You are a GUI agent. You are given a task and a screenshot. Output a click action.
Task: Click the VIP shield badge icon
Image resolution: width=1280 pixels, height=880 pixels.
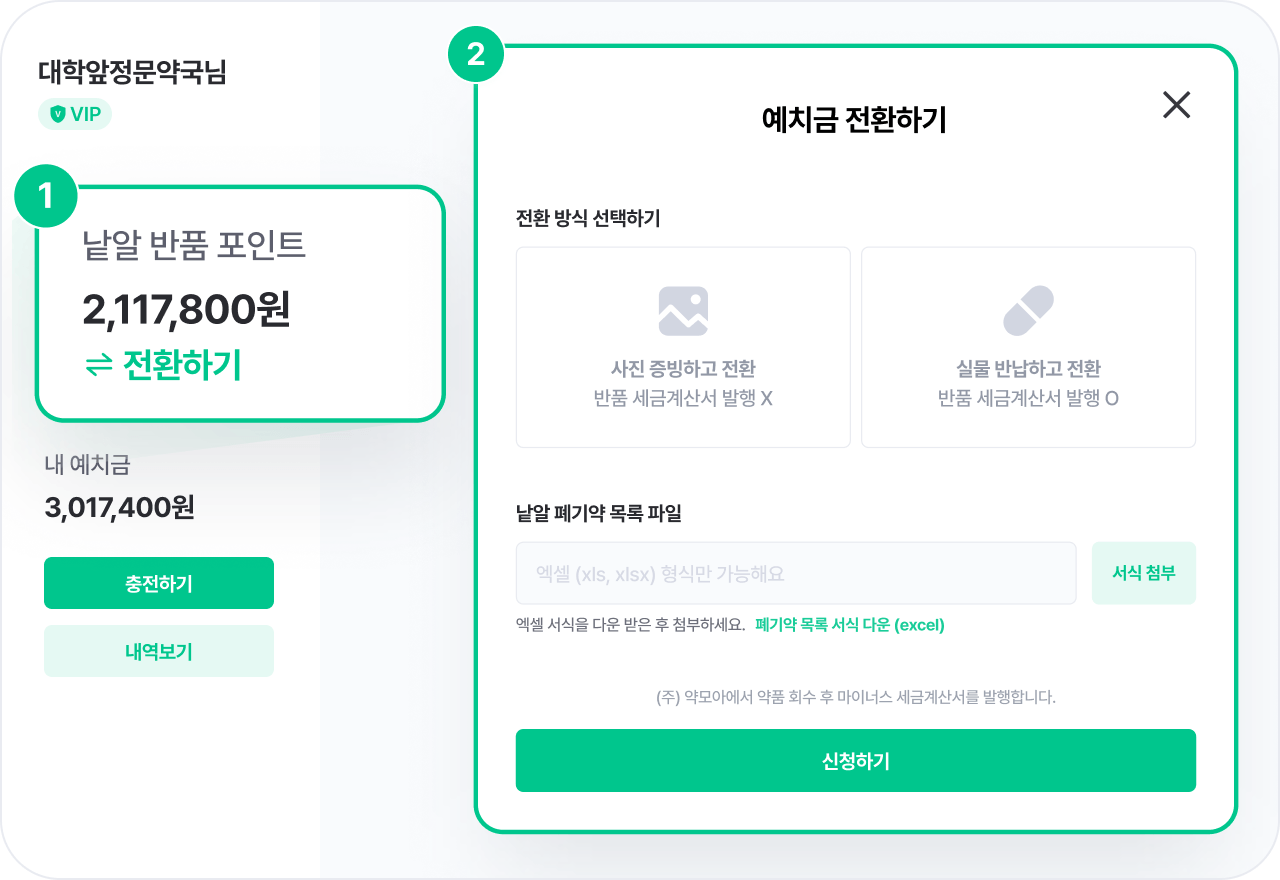point(60,115)
